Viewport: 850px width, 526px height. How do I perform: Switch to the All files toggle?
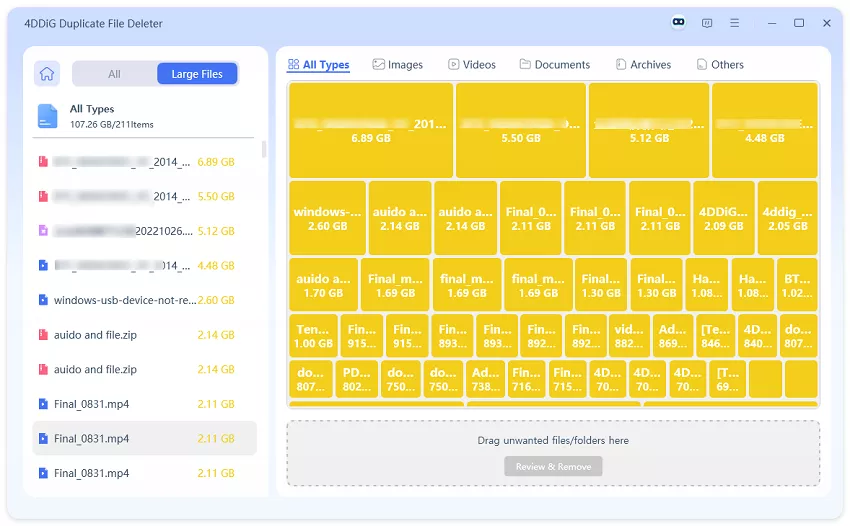point(114,74)
